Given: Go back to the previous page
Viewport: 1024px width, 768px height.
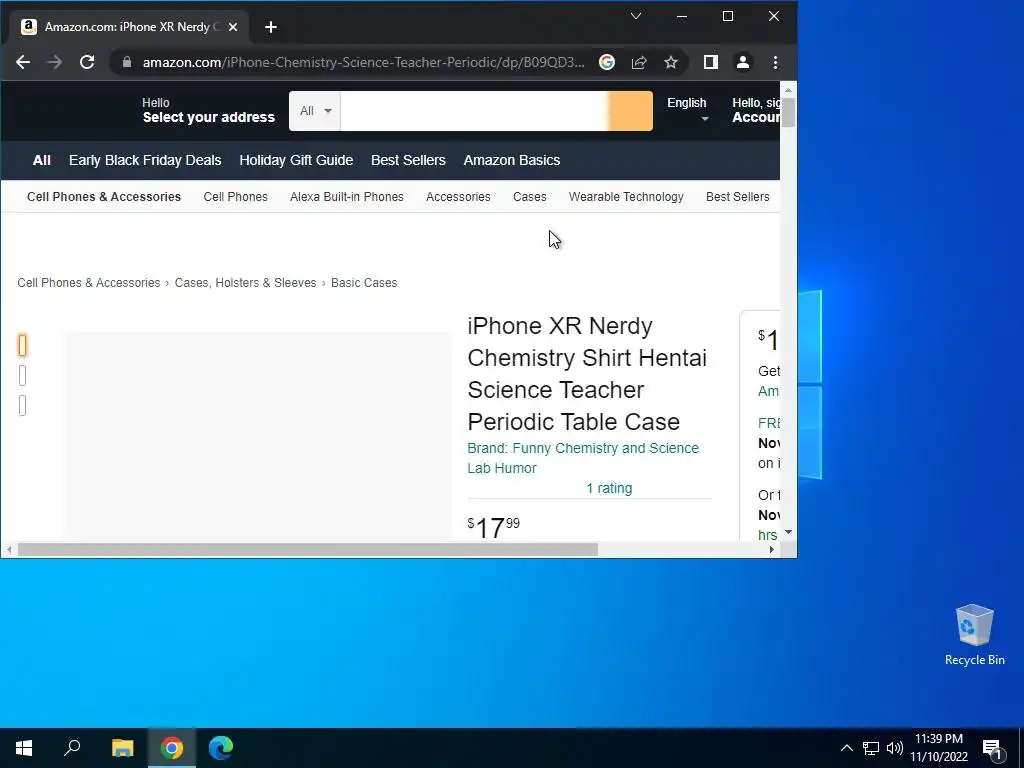Looking at the screenshot, I should coord(23,62).
